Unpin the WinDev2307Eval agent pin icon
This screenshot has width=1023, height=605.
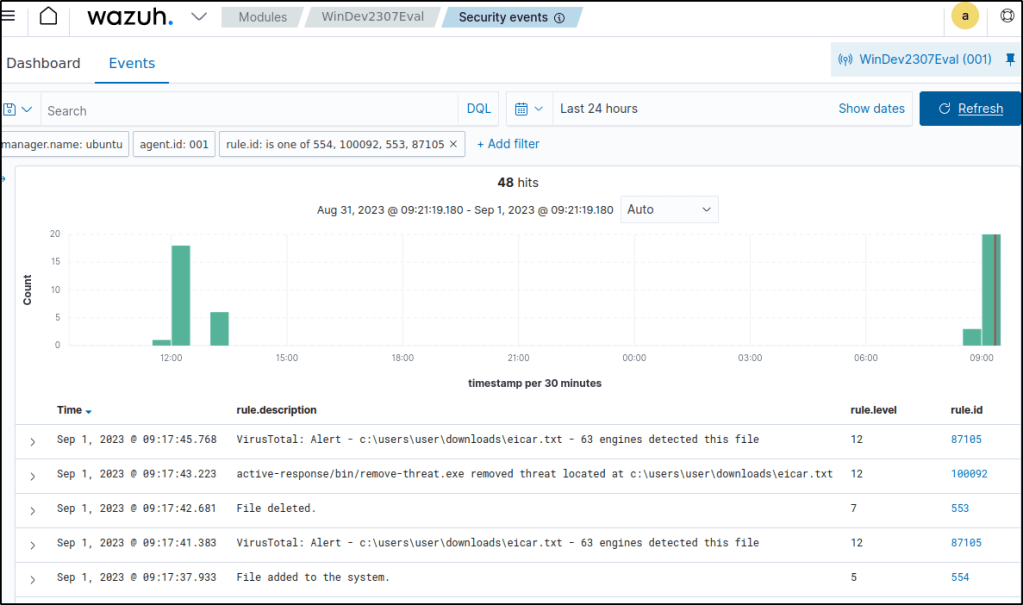coord(1009,59)
